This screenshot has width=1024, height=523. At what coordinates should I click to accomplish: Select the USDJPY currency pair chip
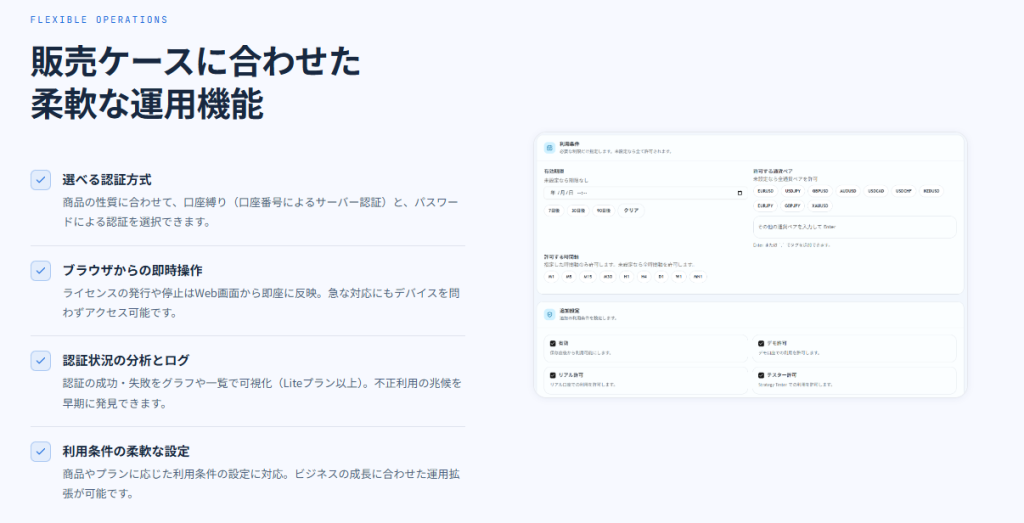tap(793, 190)
